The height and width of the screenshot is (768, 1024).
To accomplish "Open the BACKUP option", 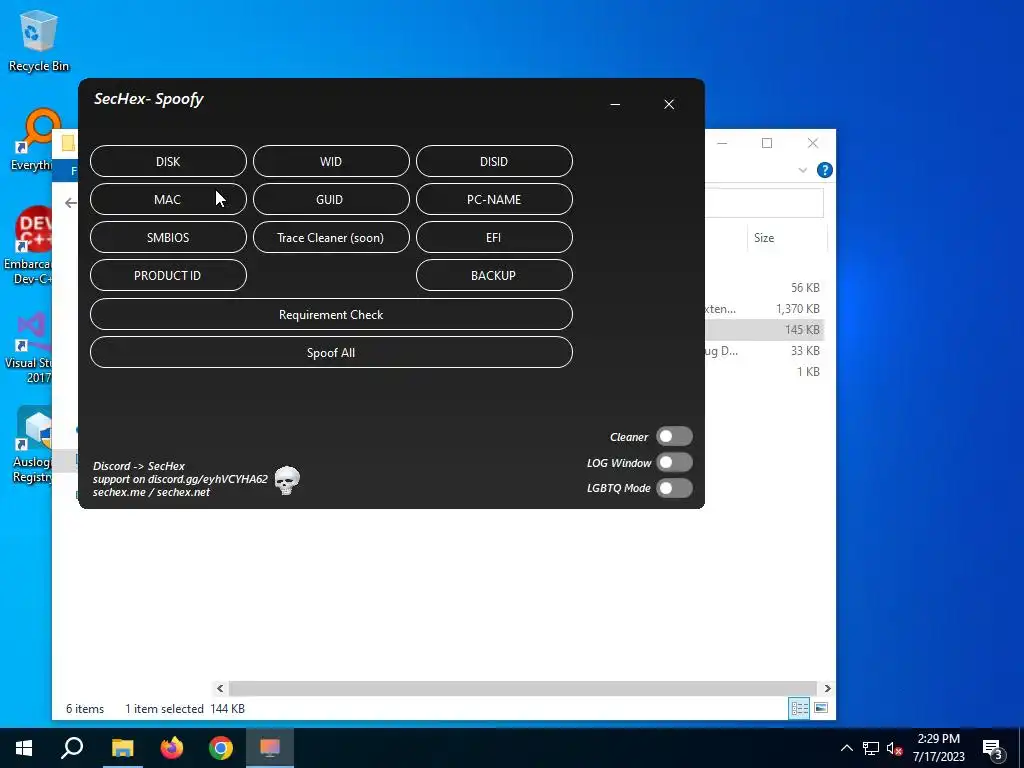I will (x=494, y=275).
